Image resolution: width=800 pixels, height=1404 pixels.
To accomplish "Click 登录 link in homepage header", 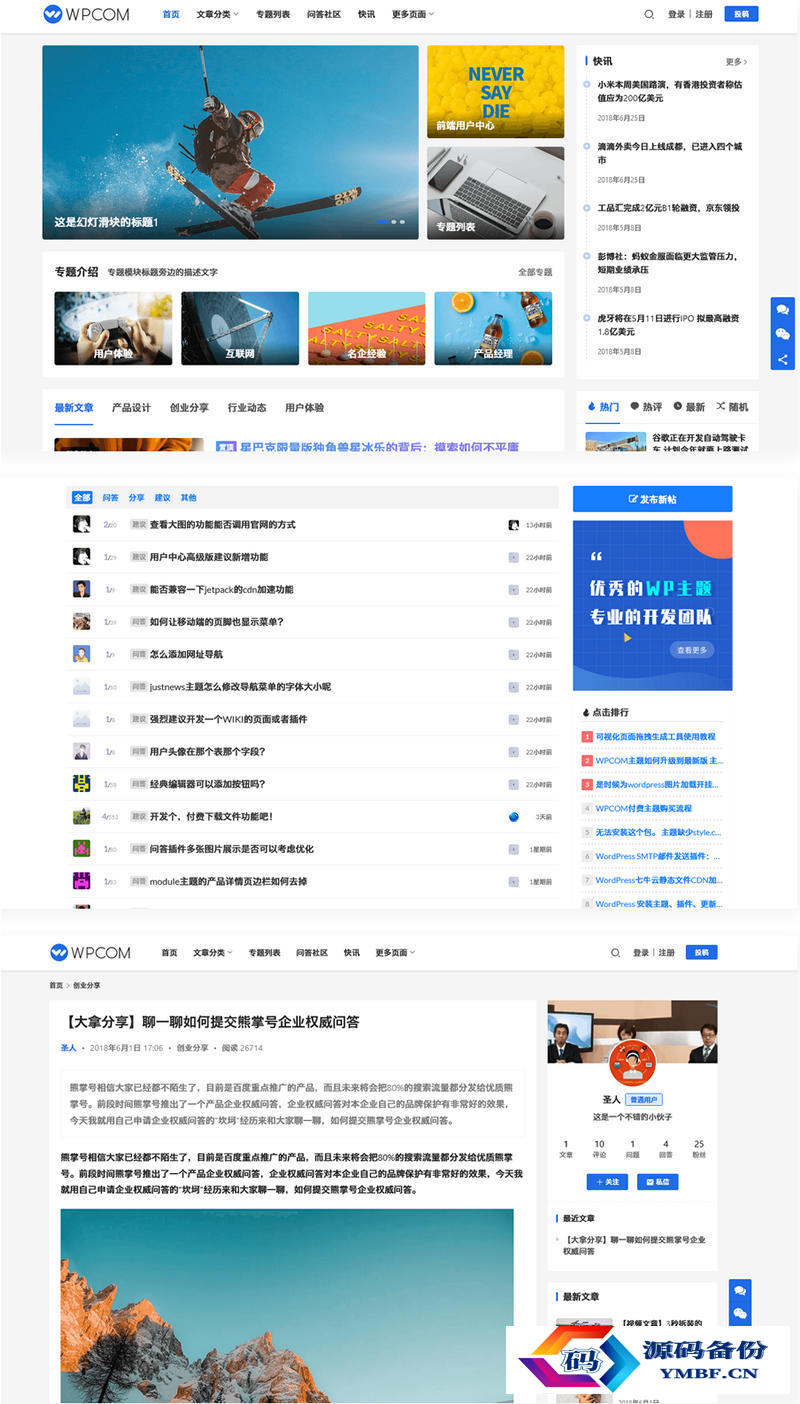I will tap(677, 15).
